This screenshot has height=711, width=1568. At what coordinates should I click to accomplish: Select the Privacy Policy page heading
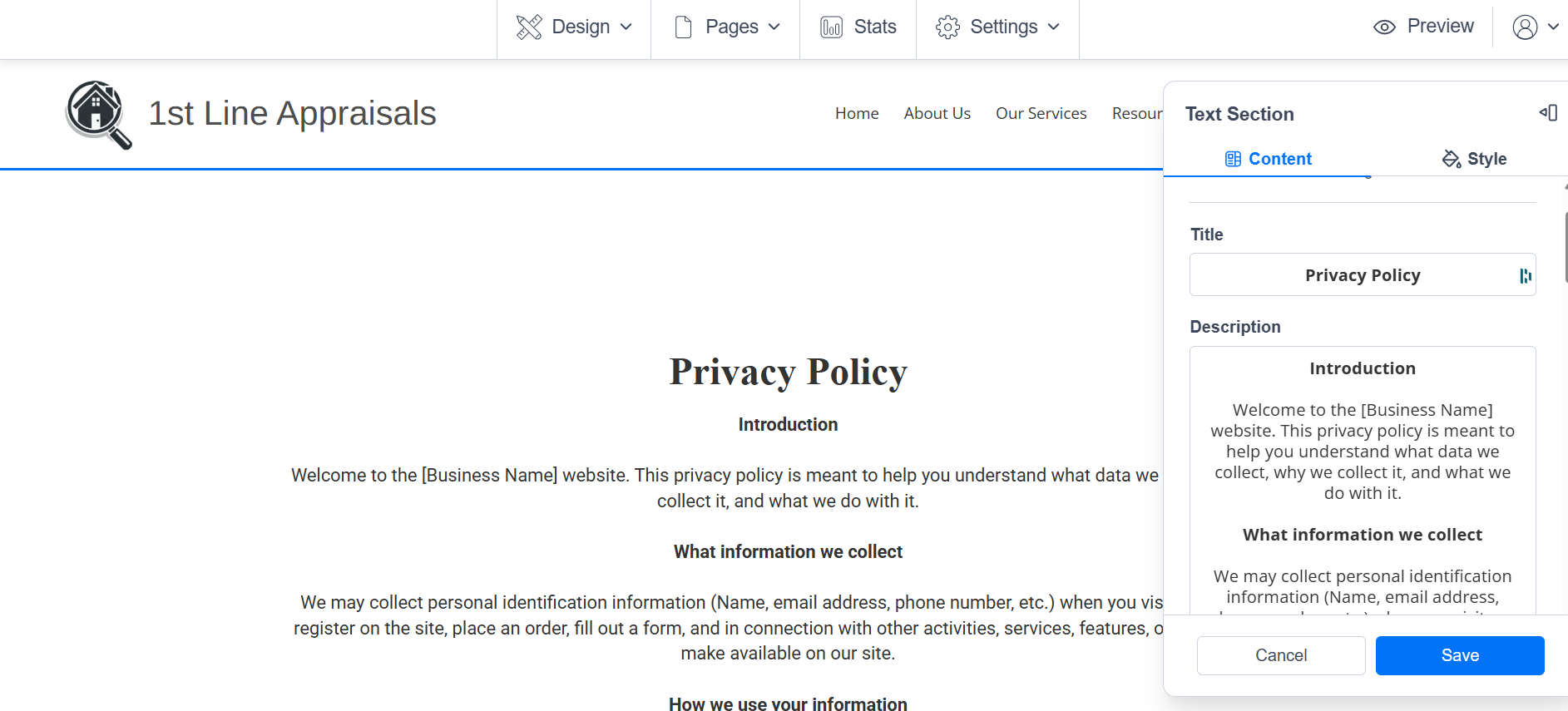pos(788,373)
